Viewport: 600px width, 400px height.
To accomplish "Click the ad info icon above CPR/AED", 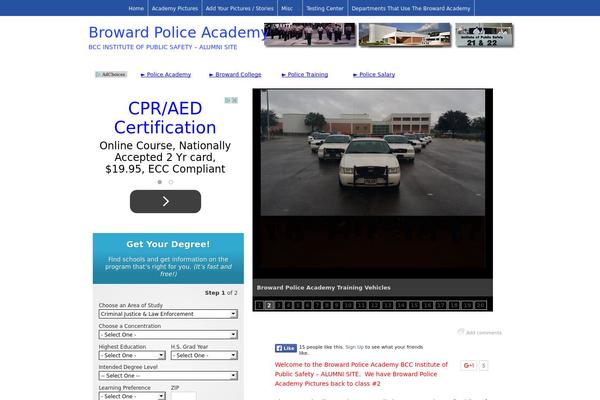I will click(x=227, y=100).
